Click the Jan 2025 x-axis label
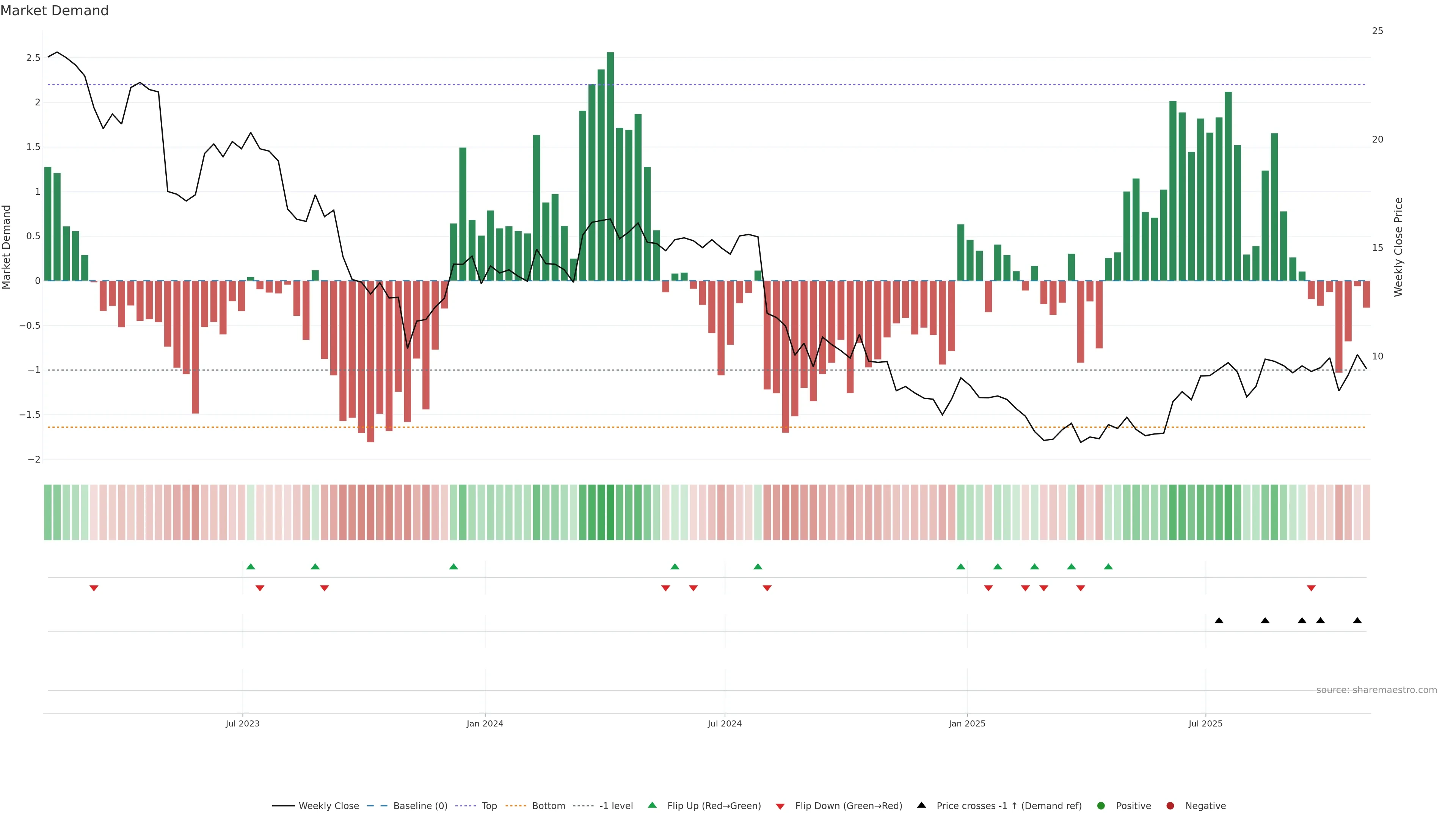This screenshot has height=819, width=1456. pos(966,723)
